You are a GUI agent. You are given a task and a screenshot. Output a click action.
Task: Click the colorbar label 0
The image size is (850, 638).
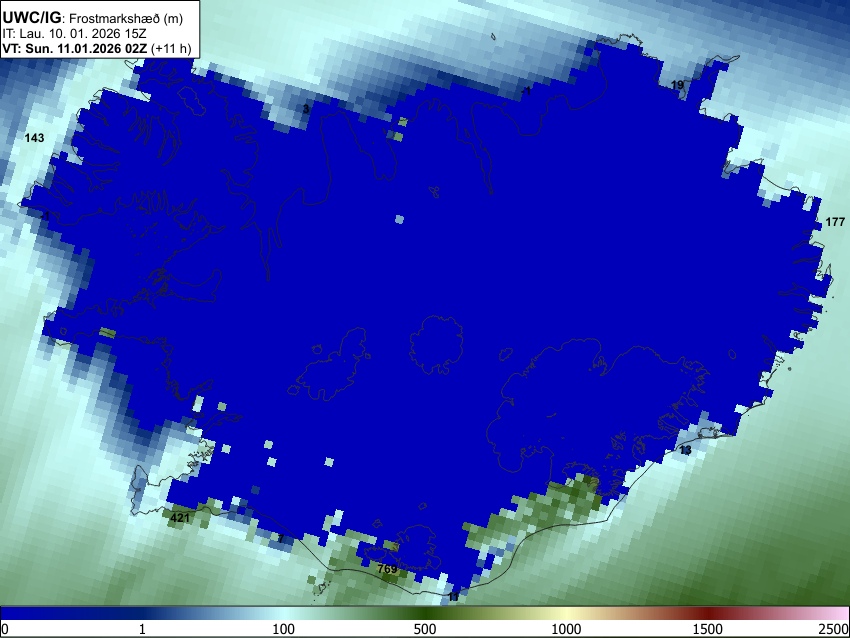[x=5, y=629]
